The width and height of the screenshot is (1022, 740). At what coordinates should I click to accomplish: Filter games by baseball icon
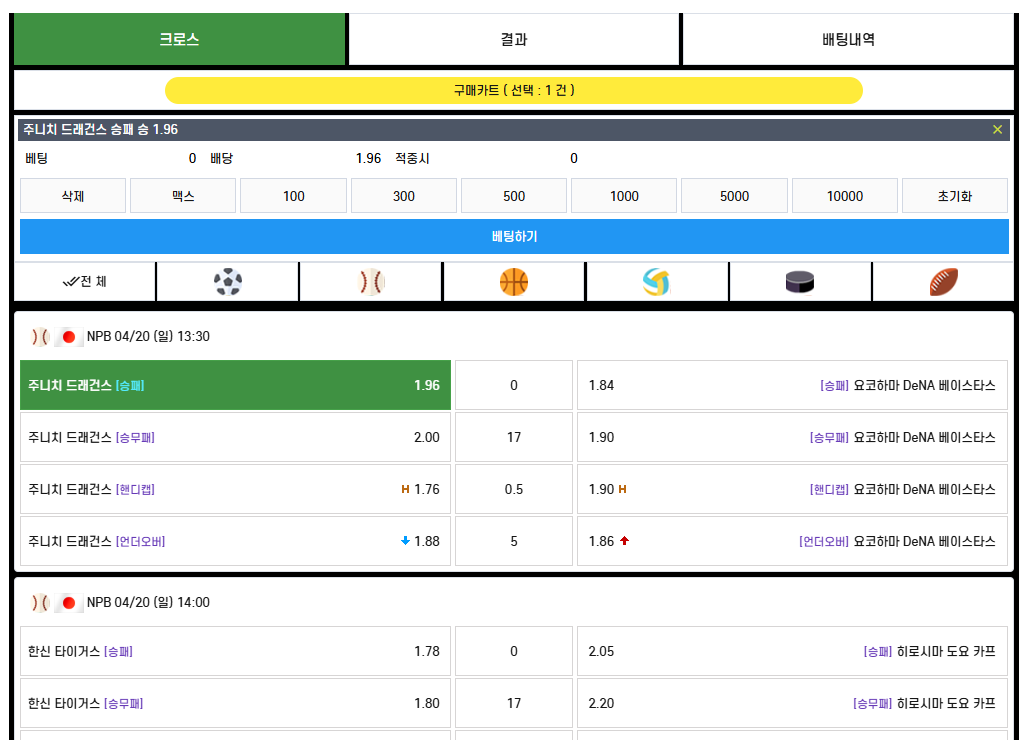[x=371, y=282]
